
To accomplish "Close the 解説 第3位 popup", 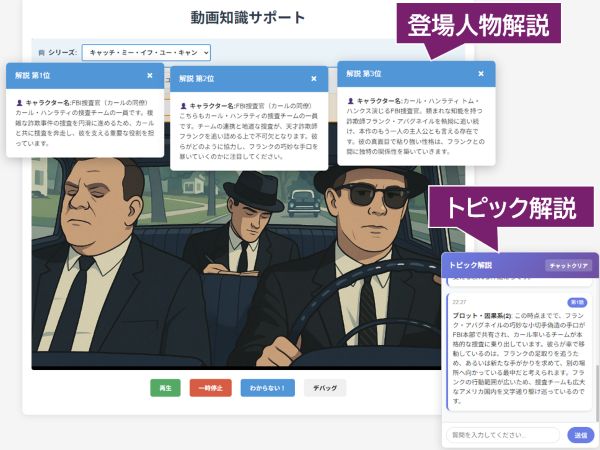I will [x=481, y=73].
